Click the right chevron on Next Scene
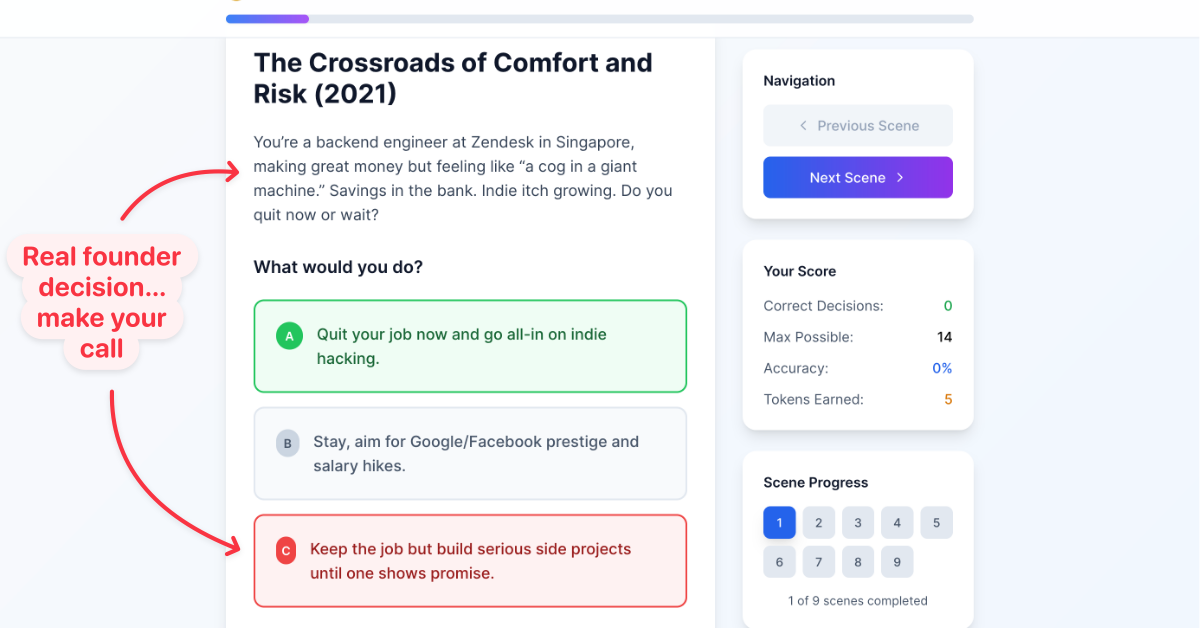 900,177
